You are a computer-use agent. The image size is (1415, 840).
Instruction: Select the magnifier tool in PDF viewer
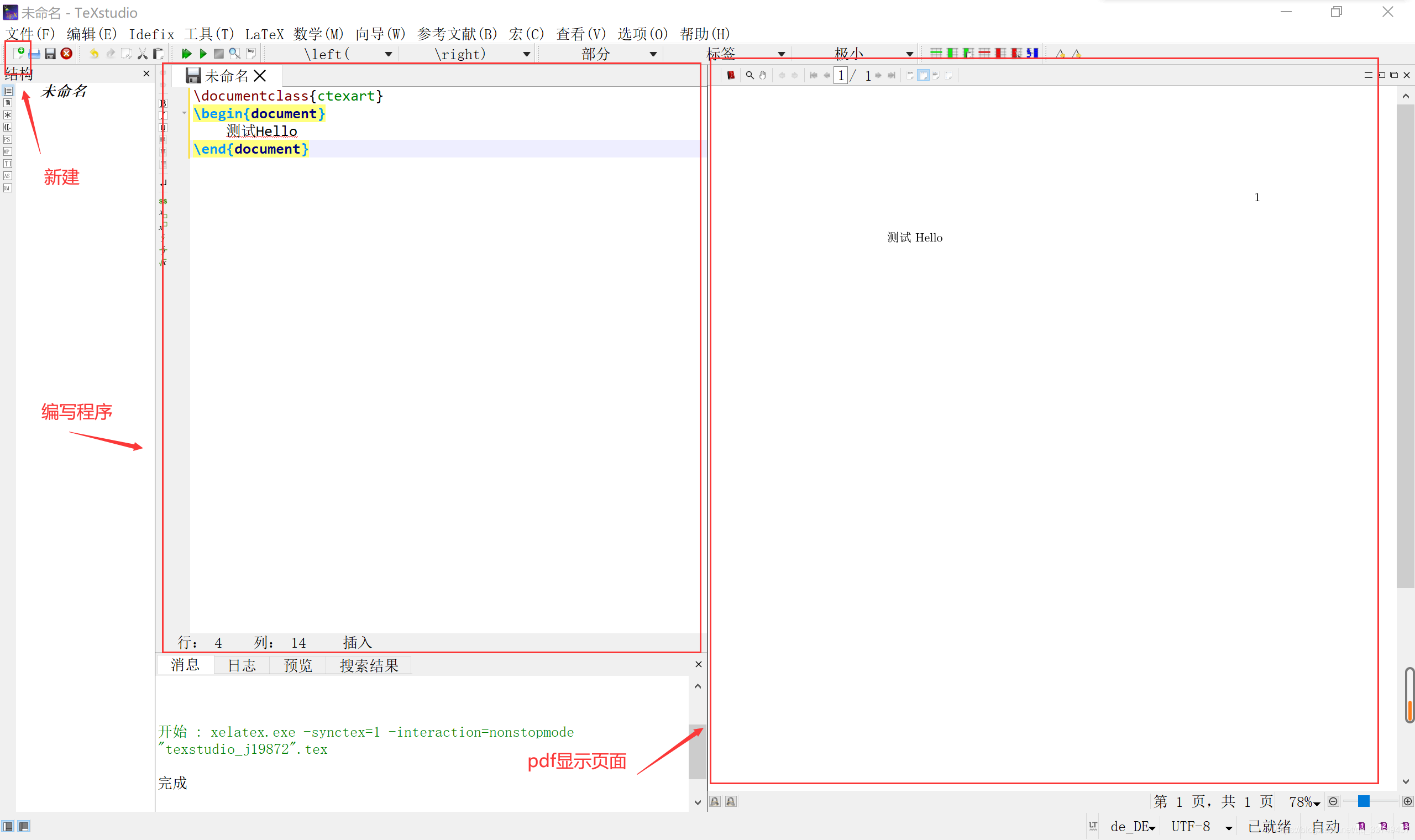click(750, 75)
